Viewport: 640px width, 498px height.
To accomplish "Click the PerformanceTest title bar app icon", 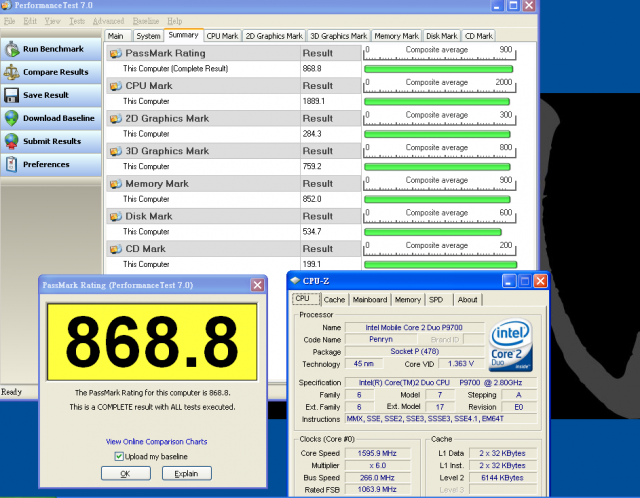I will pos(6,5).
